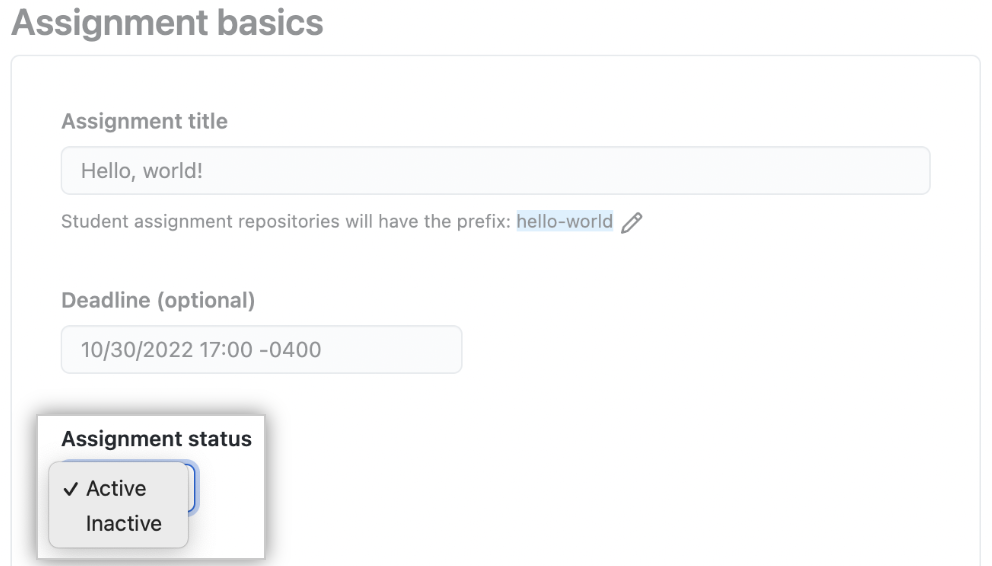Click the highlighted hello-world prefix text

click(x=564, y=221)
